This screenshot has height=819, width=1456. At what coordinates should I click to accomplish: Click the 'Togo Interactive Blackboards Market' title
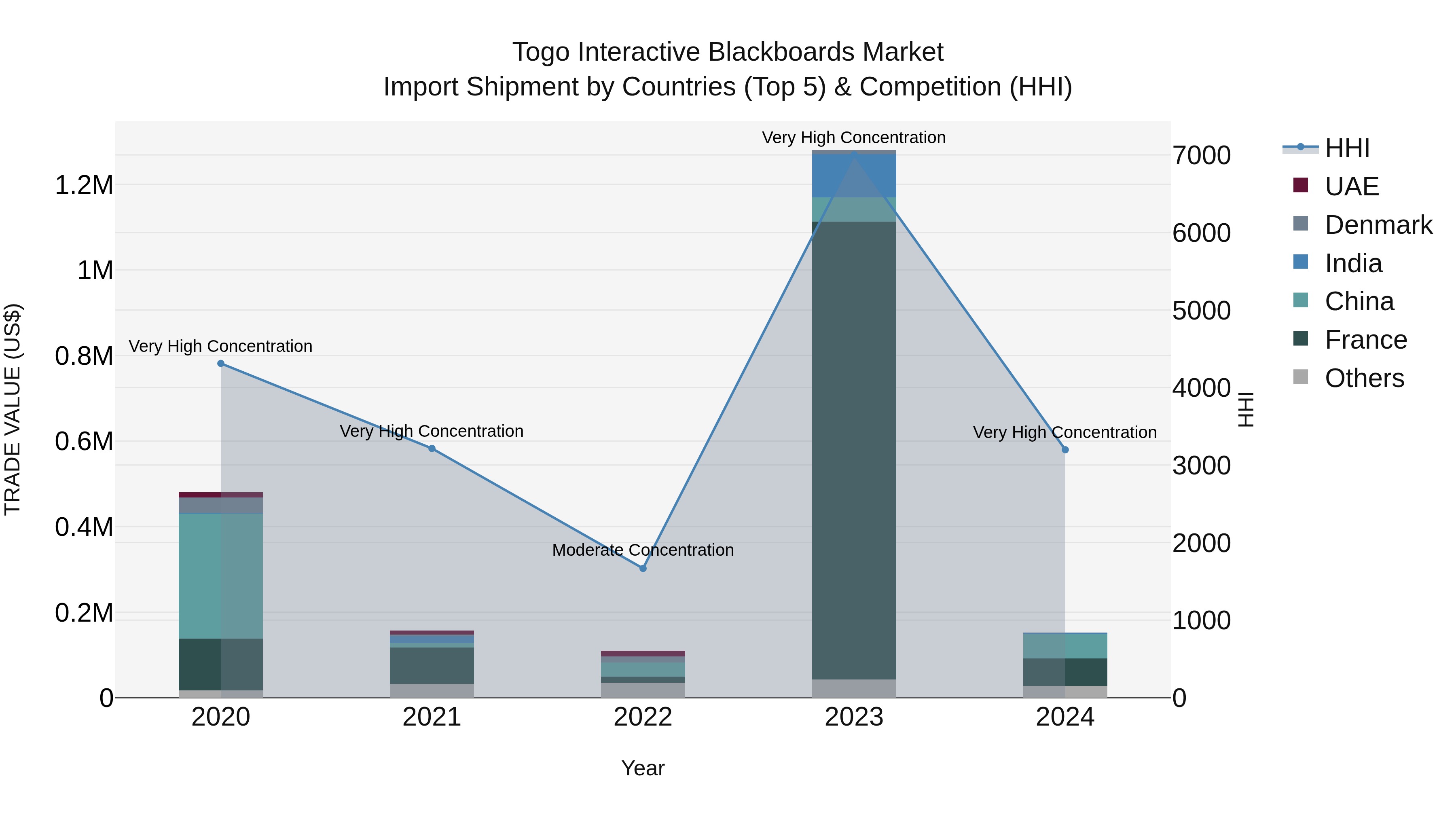pyautogui.click(x=728, y=52)
